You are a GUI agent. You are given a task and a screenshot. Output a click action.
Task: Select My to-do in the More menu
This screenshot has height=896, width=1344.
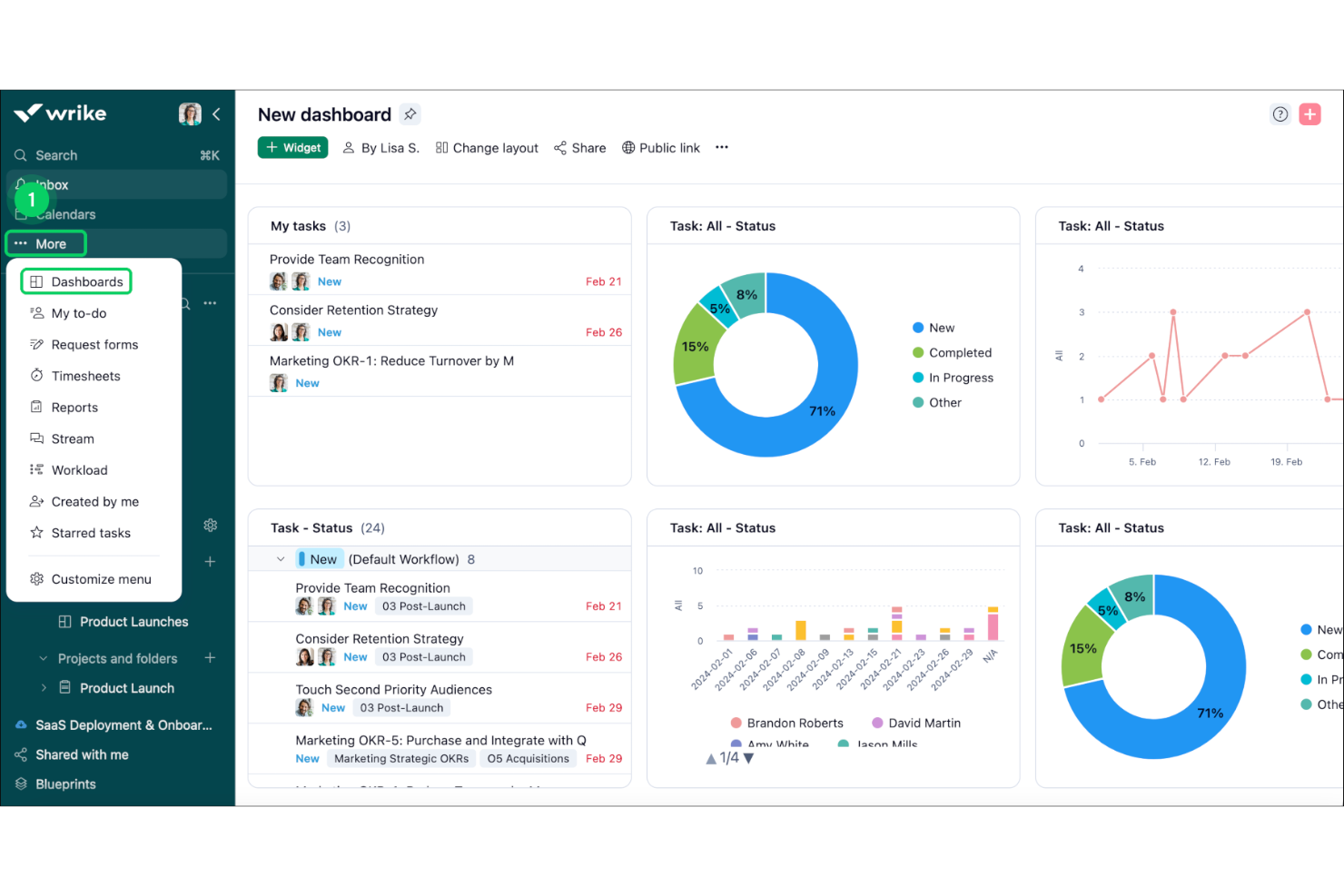[x=78, y=312]
